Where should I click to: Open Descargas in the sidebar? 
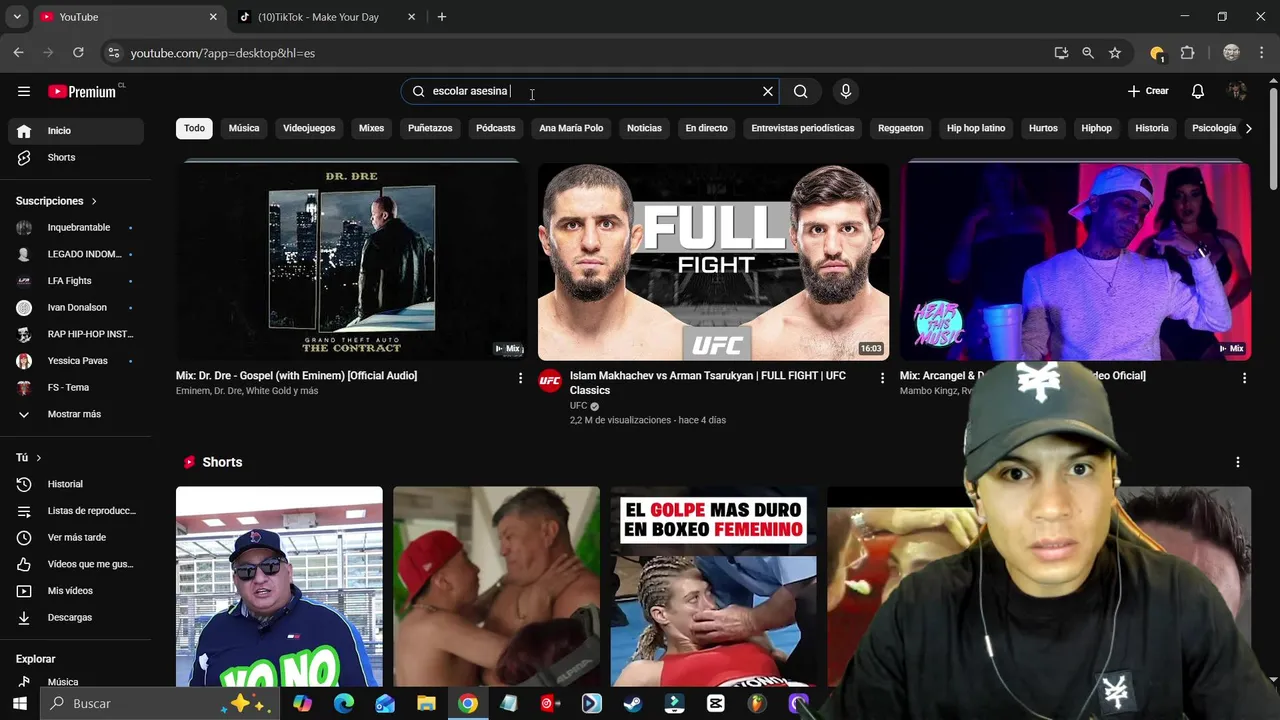pos(76,617)
